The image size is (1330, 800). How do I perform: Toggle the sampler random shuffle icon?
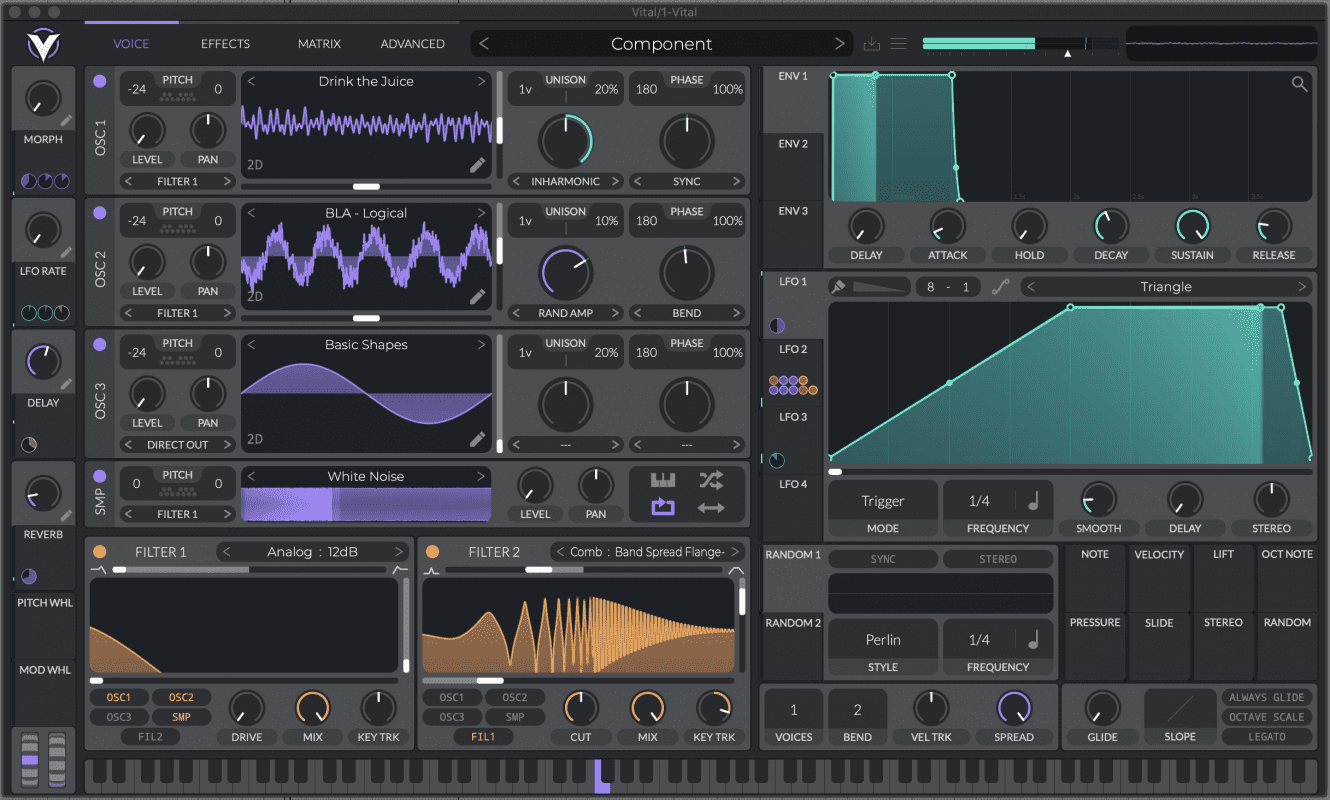click(711, 480)
